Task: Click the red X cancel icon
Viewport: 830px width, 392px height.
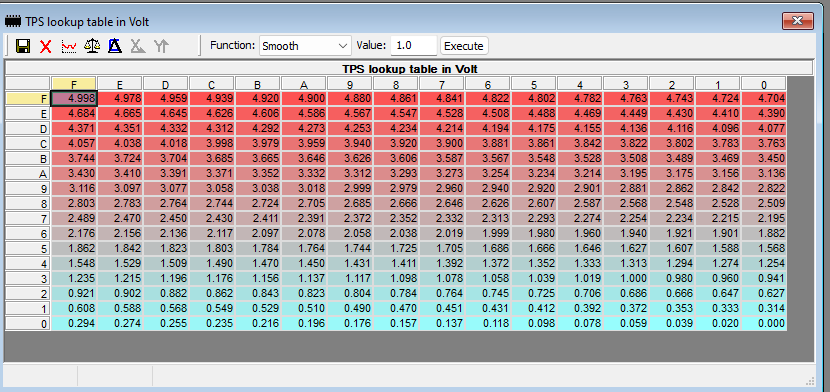Action: (46, 46)
